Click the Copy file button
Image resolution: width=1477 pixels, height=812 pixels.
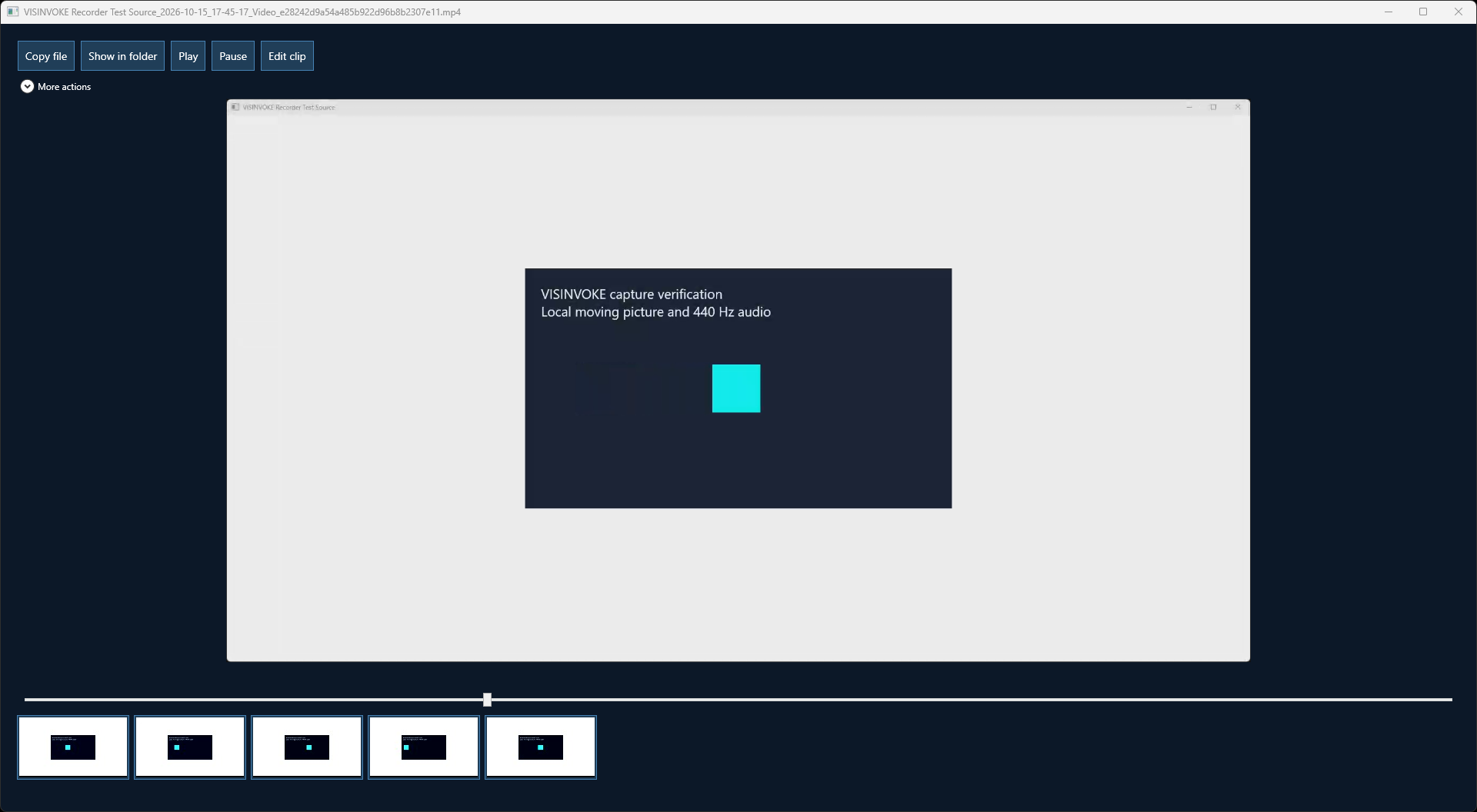coord(46,56)
